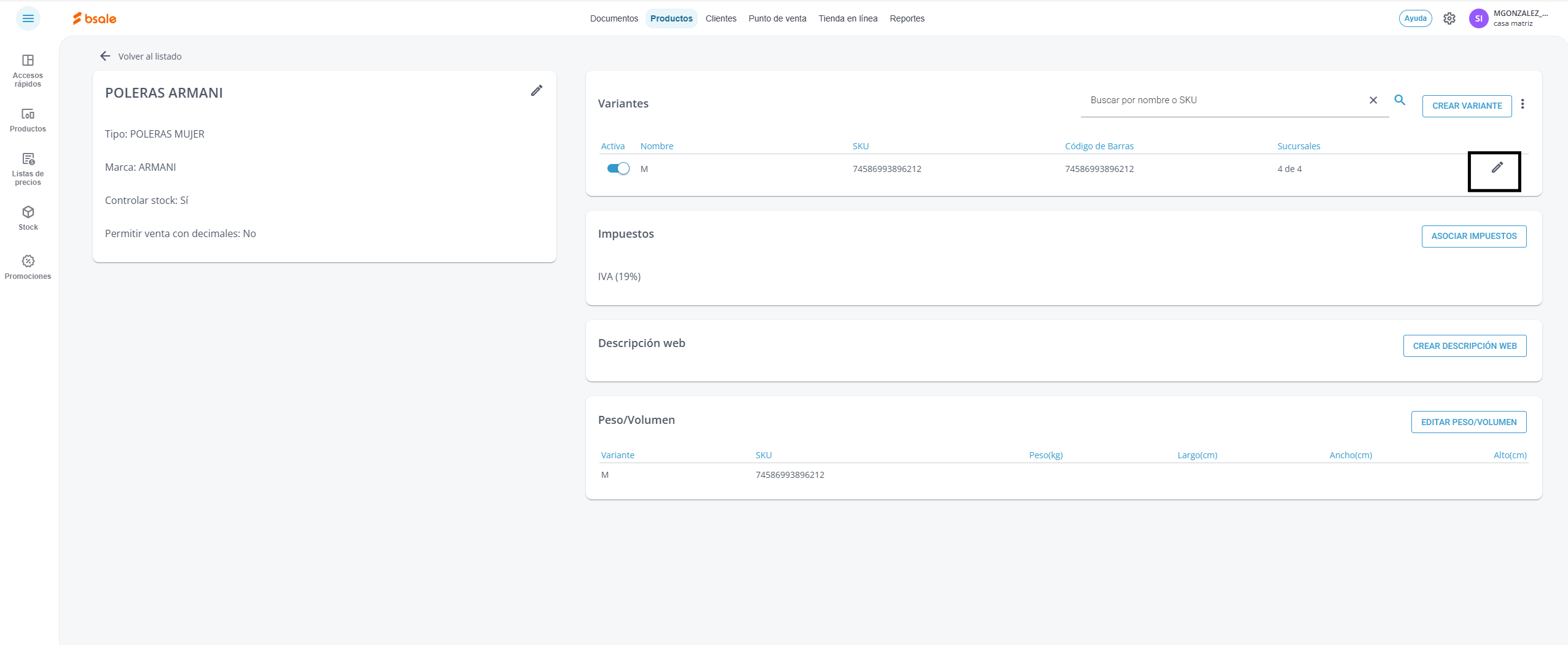Screen dimensions: 1568x645
Task: Click the SI user avatar
Action: tap(1479, 18)
